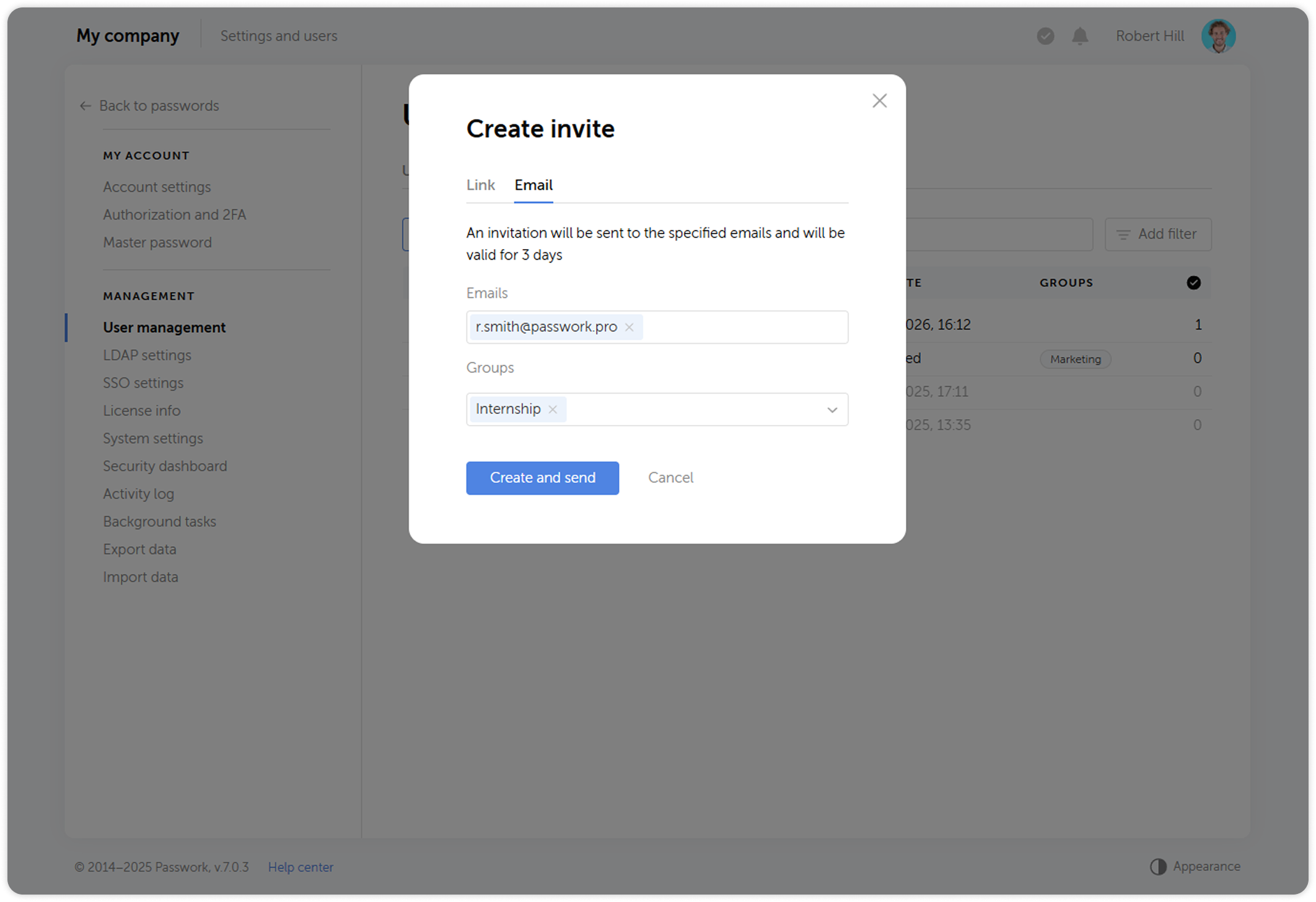The height and width of the screenshot is (902, 1316).
Task: Click the My company logo title
Action: (x=128, y=36)
